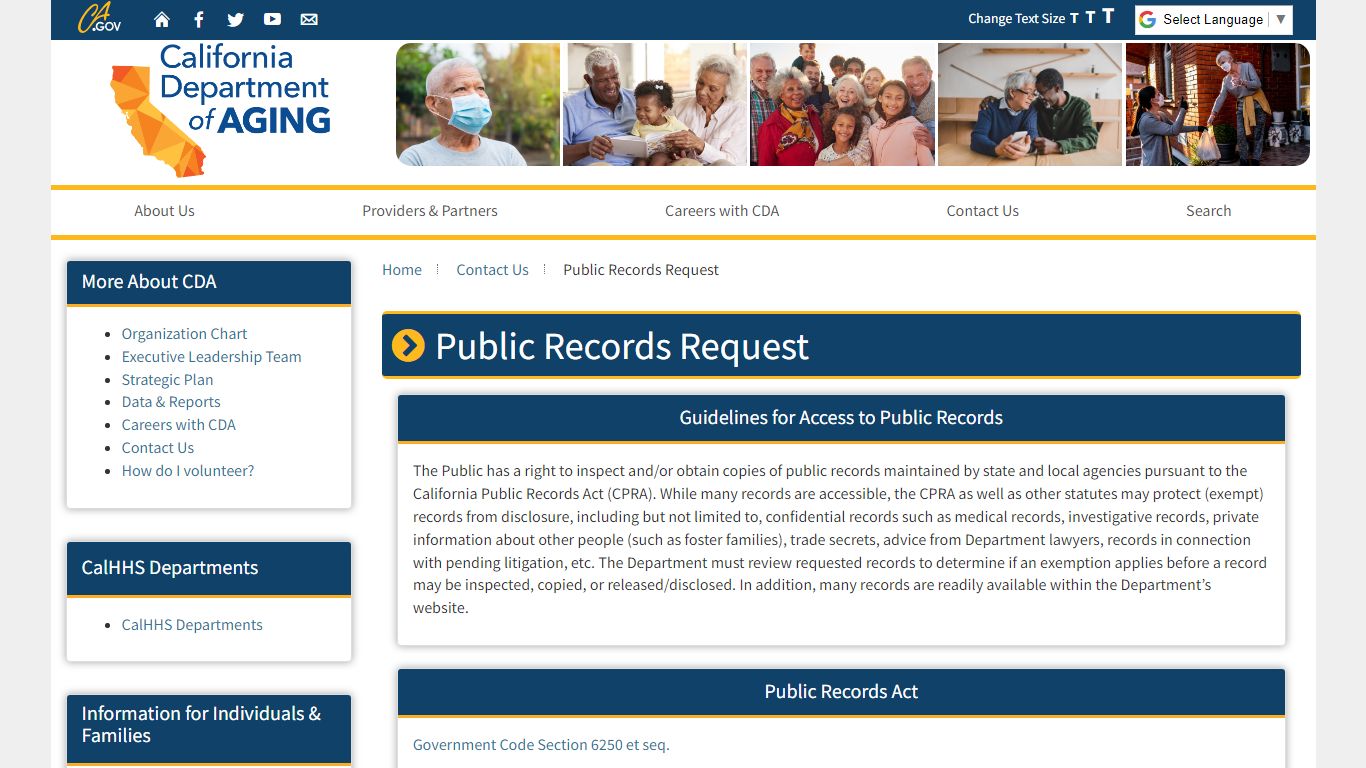This screenshot has height=768, width=1366.
Task: Open the Data & Reports link
Action: (x=171, y=402)
